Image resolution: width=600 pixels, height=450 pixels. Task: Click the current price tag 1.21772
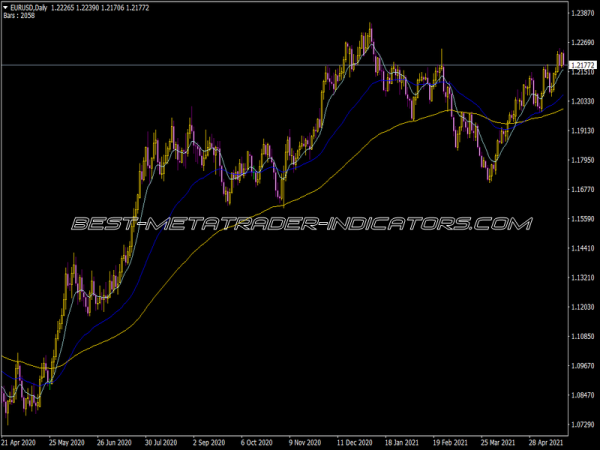[x=582, y=65]
